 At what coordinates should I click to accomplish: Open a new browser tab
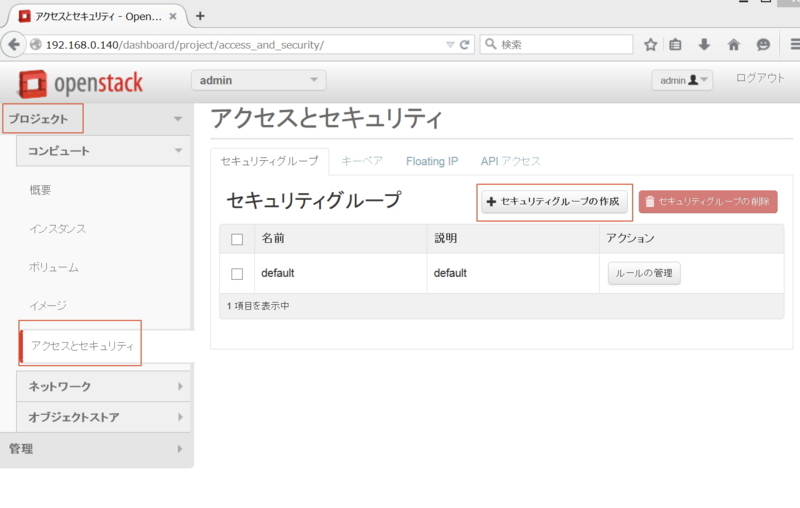(200, 16)
